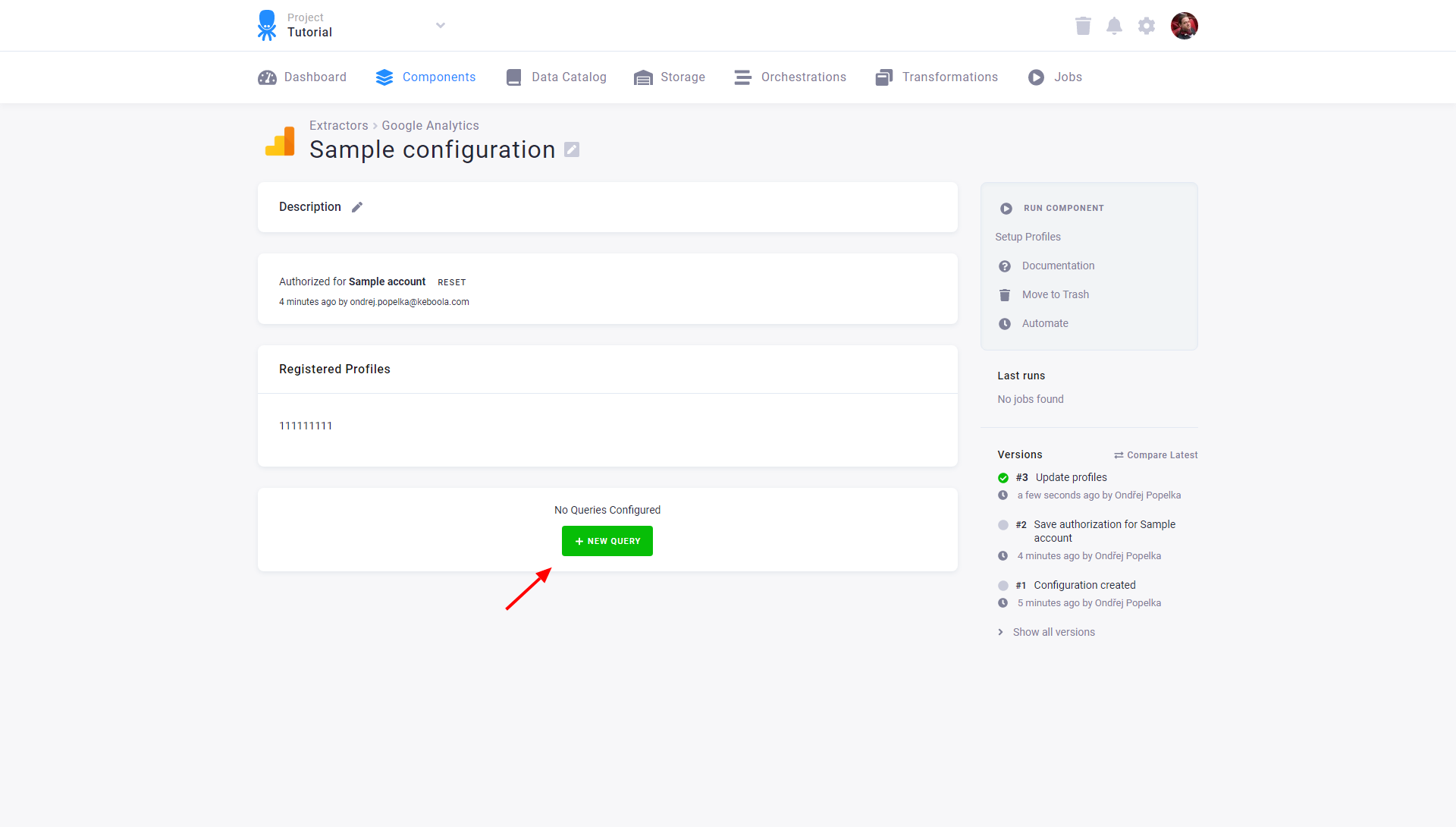Click the Description heading text
The image size is (1456, 827).
pyautogui.click(x=310, y=207)
